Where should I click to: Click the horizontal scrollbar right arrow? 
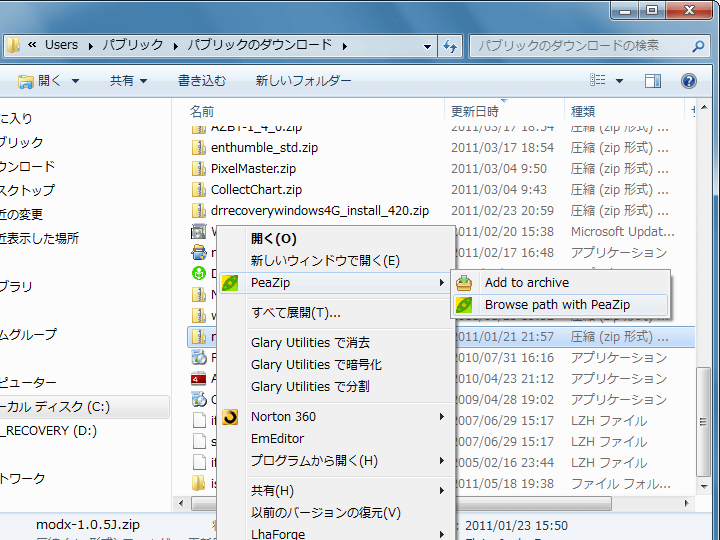(686, 504)
